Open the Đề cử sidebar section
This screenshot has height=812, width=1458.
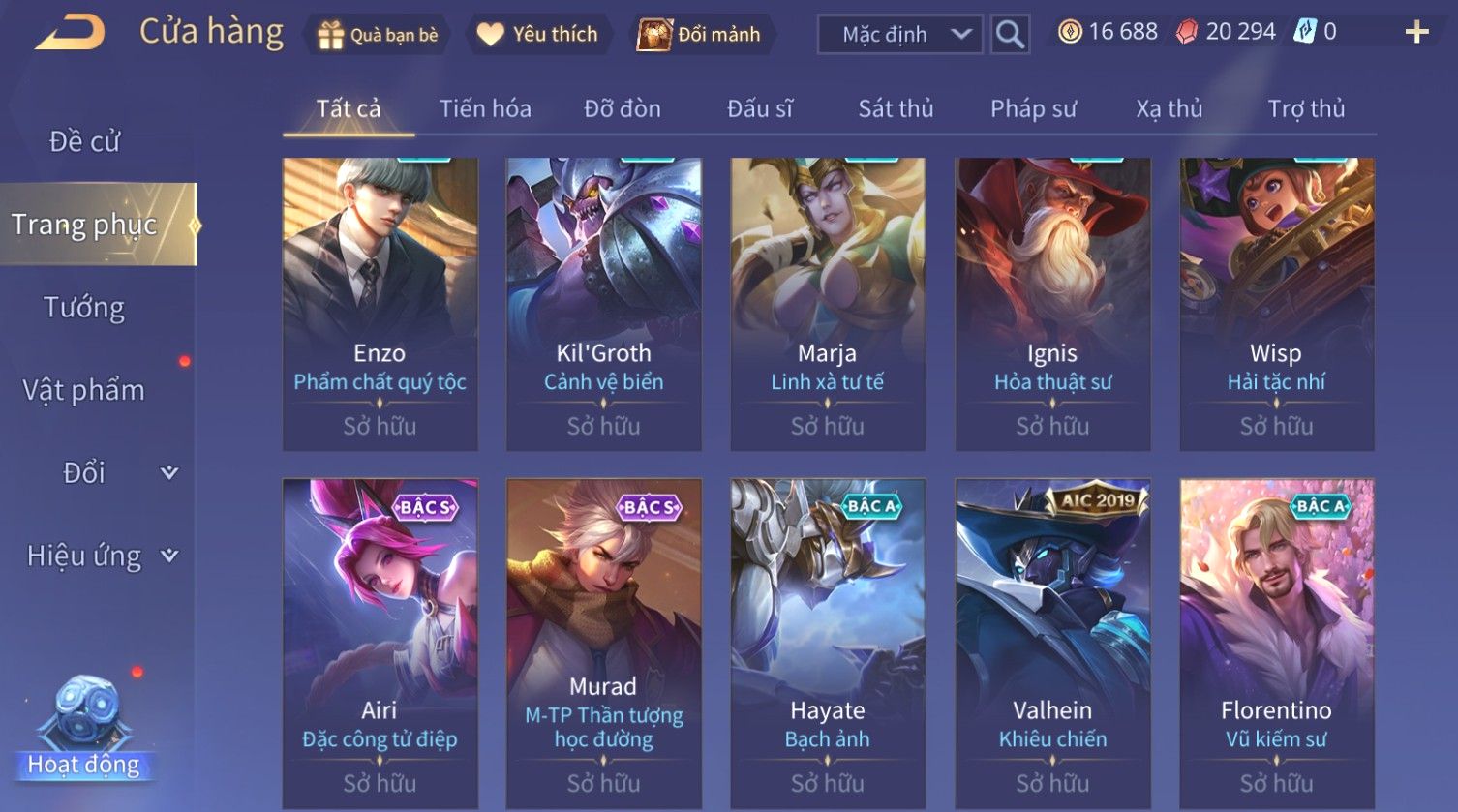[x=84, y=142]
